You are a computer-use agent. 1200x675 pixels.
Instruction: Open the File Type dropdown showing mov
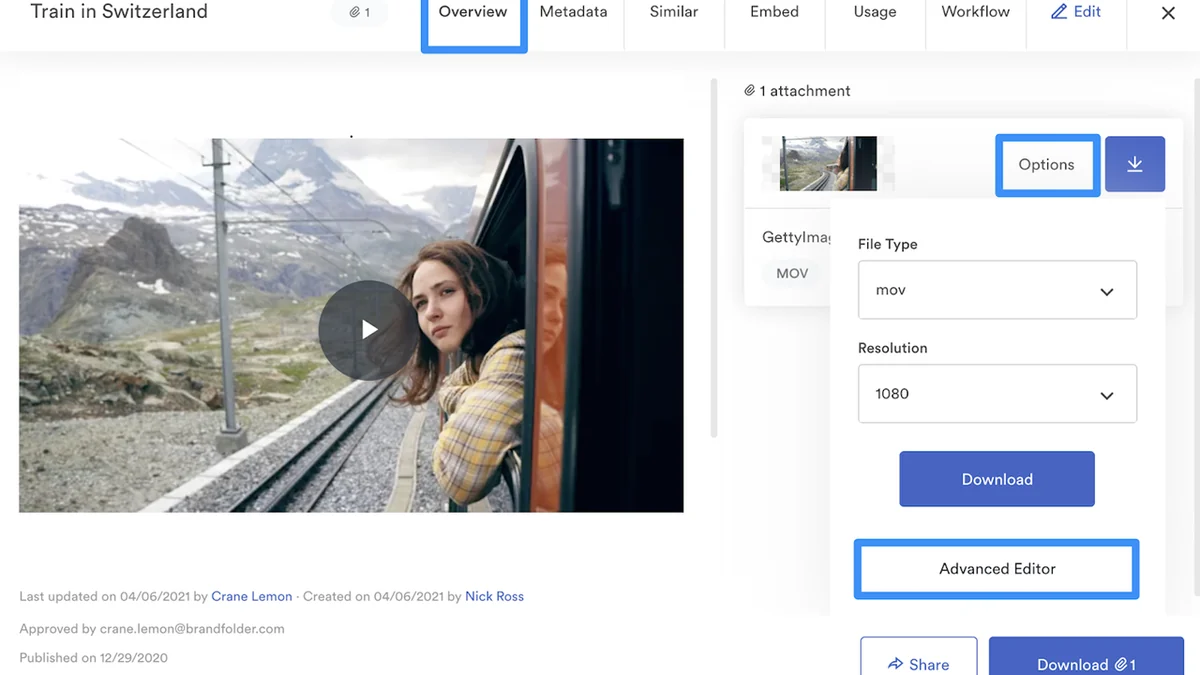pos(997,290)
